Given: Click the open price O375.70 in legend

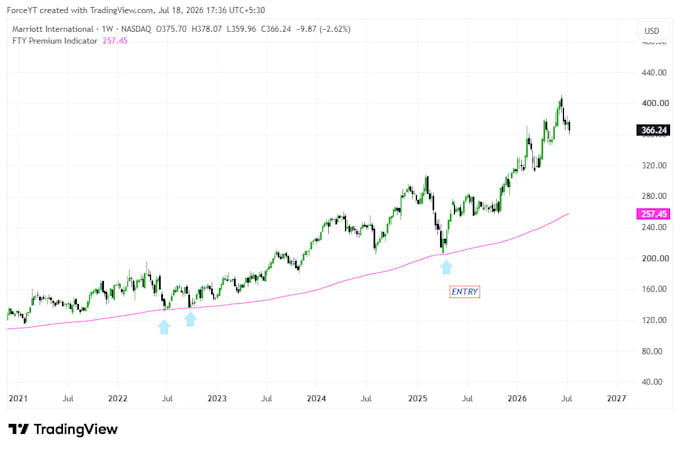Looking at the screenshot, I should pyautogui.click(x=171, y=29).
